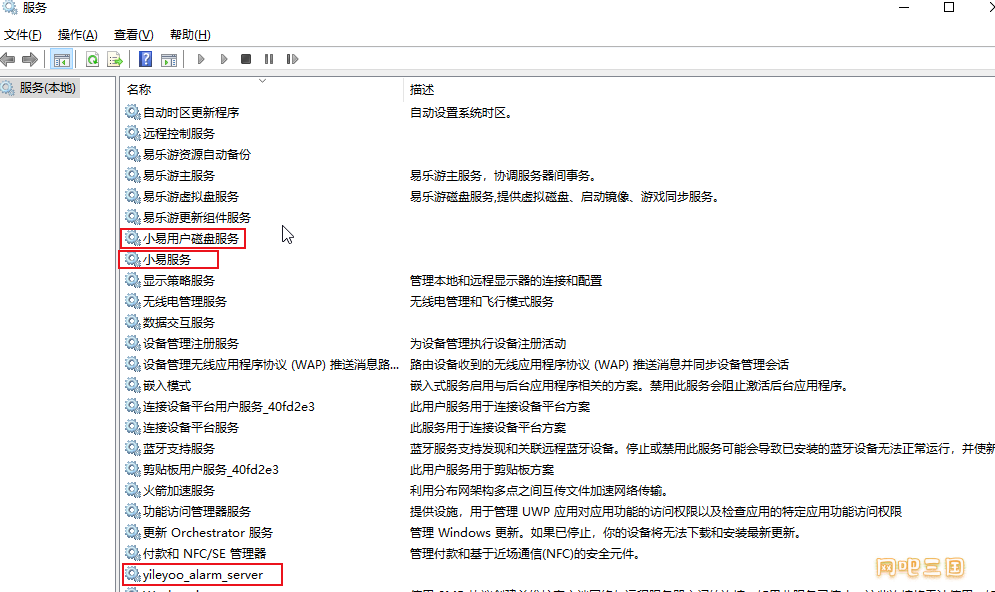Select the 显示策略服务 service
The image size is (995, 592).
point(179,280)
